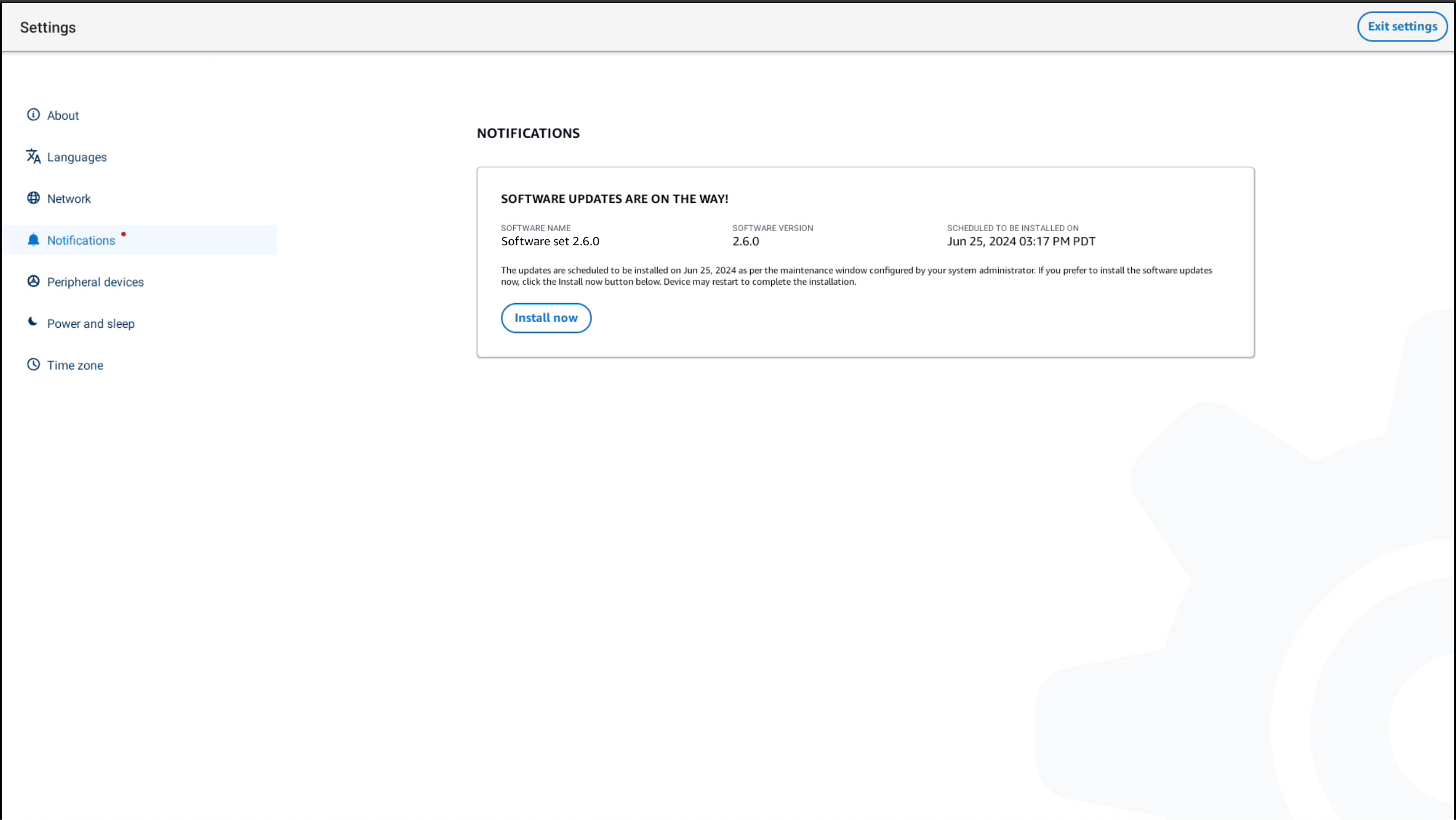Click 'Jun 25, 2024 03:17 PM PDT' date
Image resolution: width=1456 pixels, height=820 pixels.
pos(1021,241)
